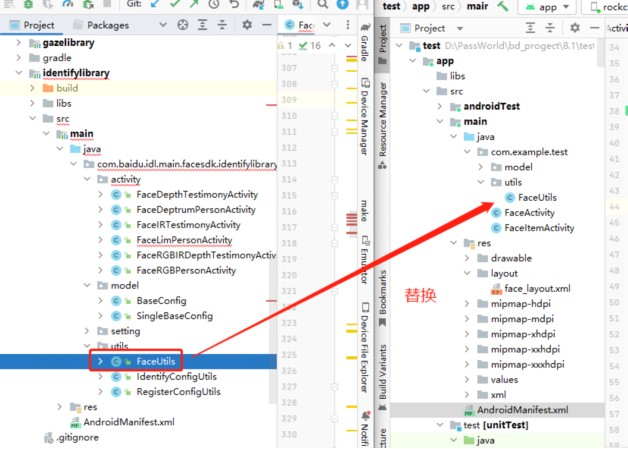Click the warning count inspection indicator
The width and height of the screenshot is (628, 449).
(x=285, y=45)
